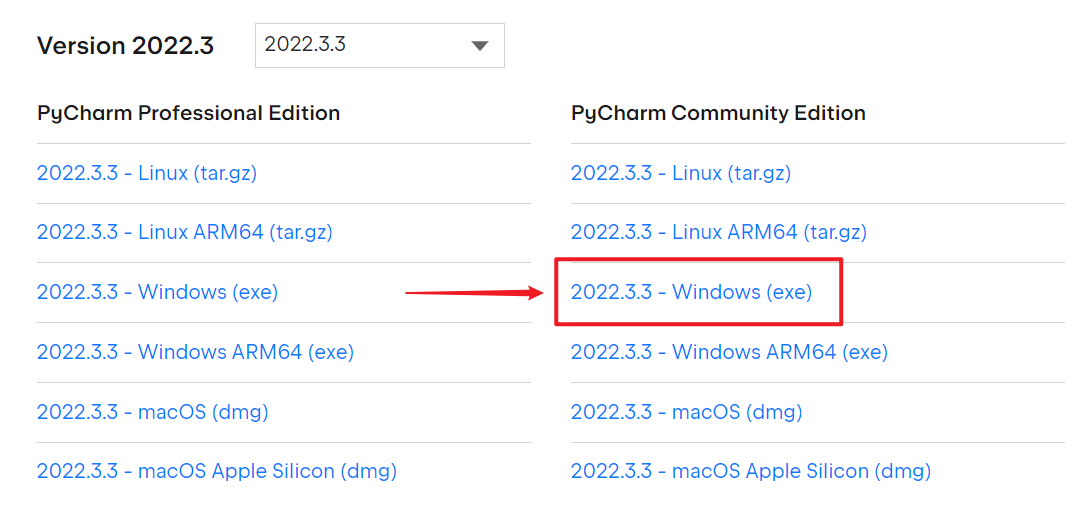Download Professional Edition Linux (tar.gz)

pyautogui.click(x=147, y=173)
